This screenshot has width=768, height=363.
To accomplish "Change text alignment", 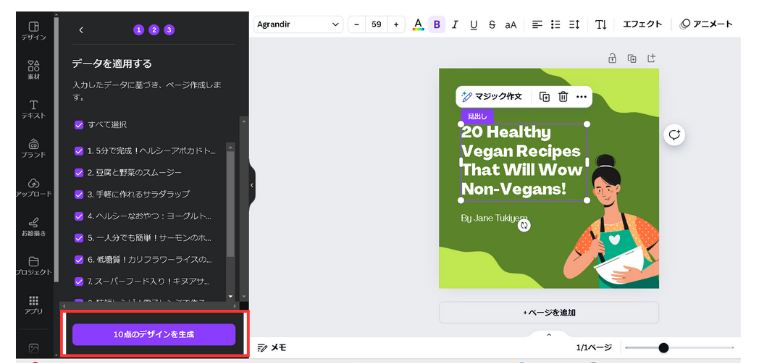I will click(537, 24).
